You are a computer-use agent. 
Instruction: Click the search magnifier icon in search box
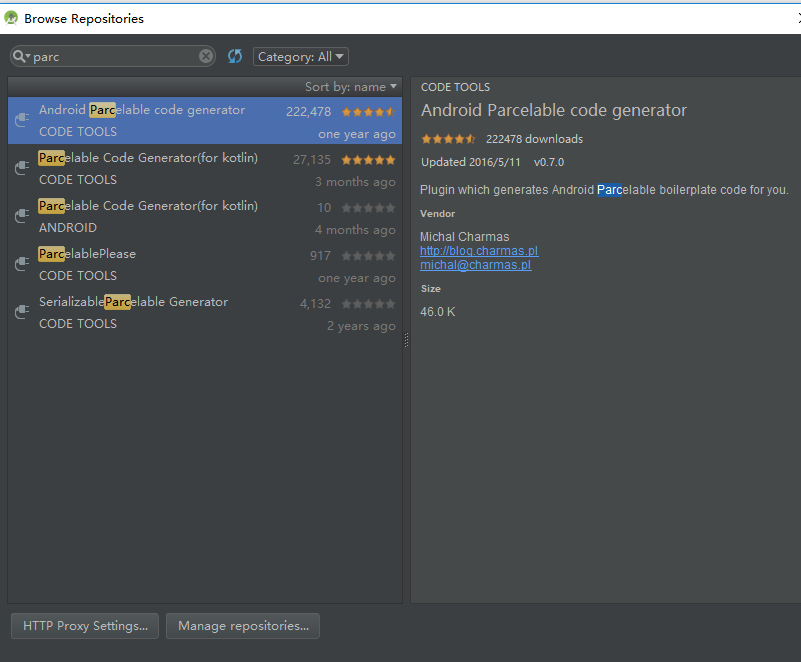pyautogui.click(x=18, y=56)
